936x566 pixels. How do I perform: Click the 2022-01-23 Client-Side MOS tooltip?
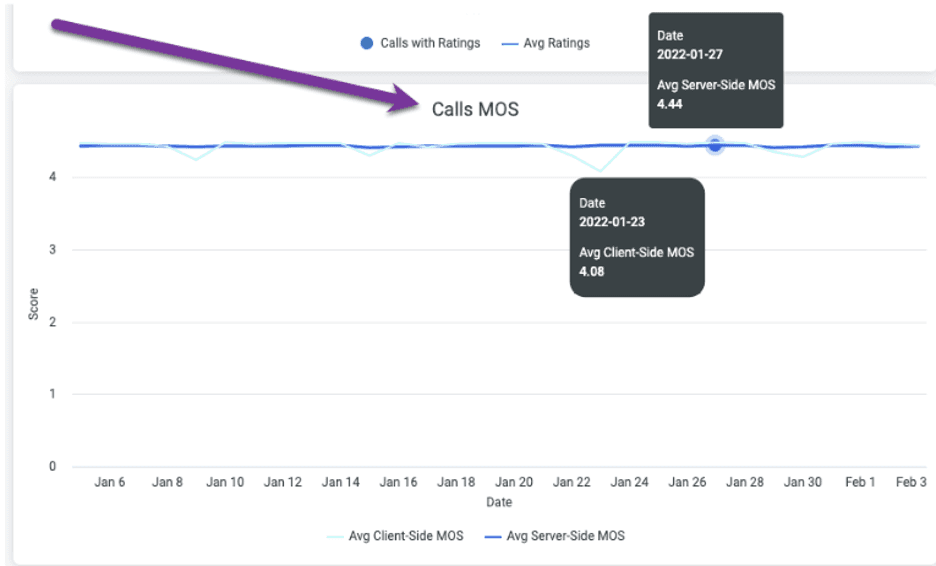pos(637,237)
